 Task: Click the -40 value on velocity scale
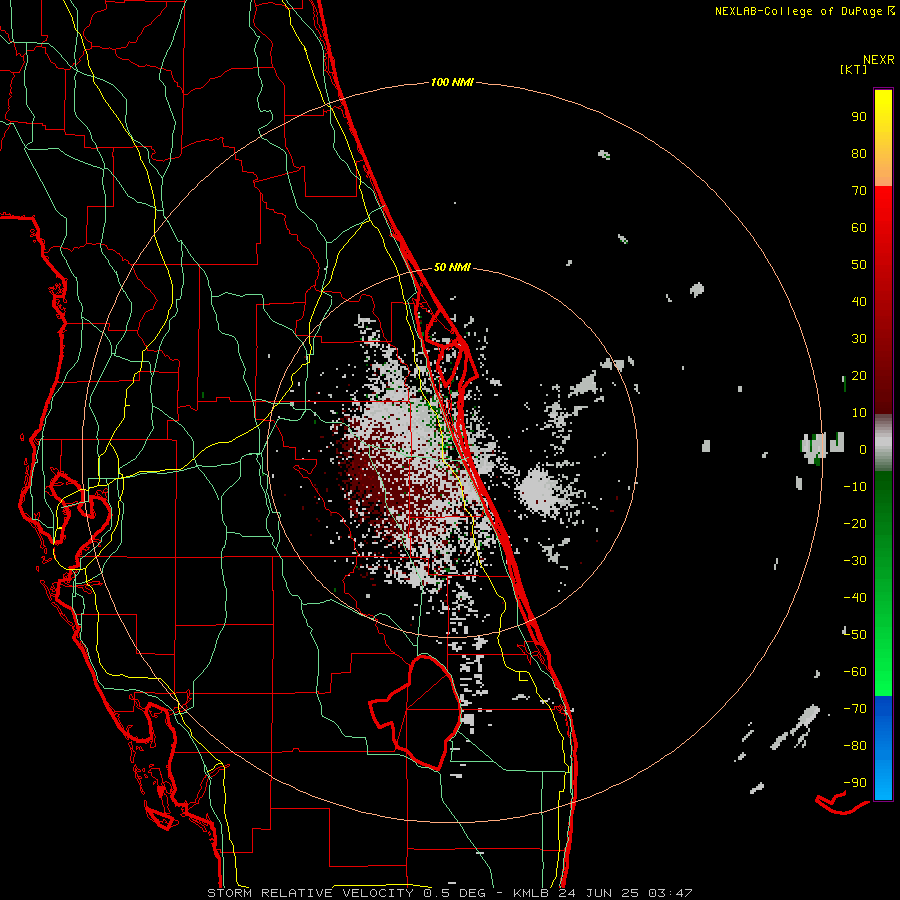(x=855, y=598)
